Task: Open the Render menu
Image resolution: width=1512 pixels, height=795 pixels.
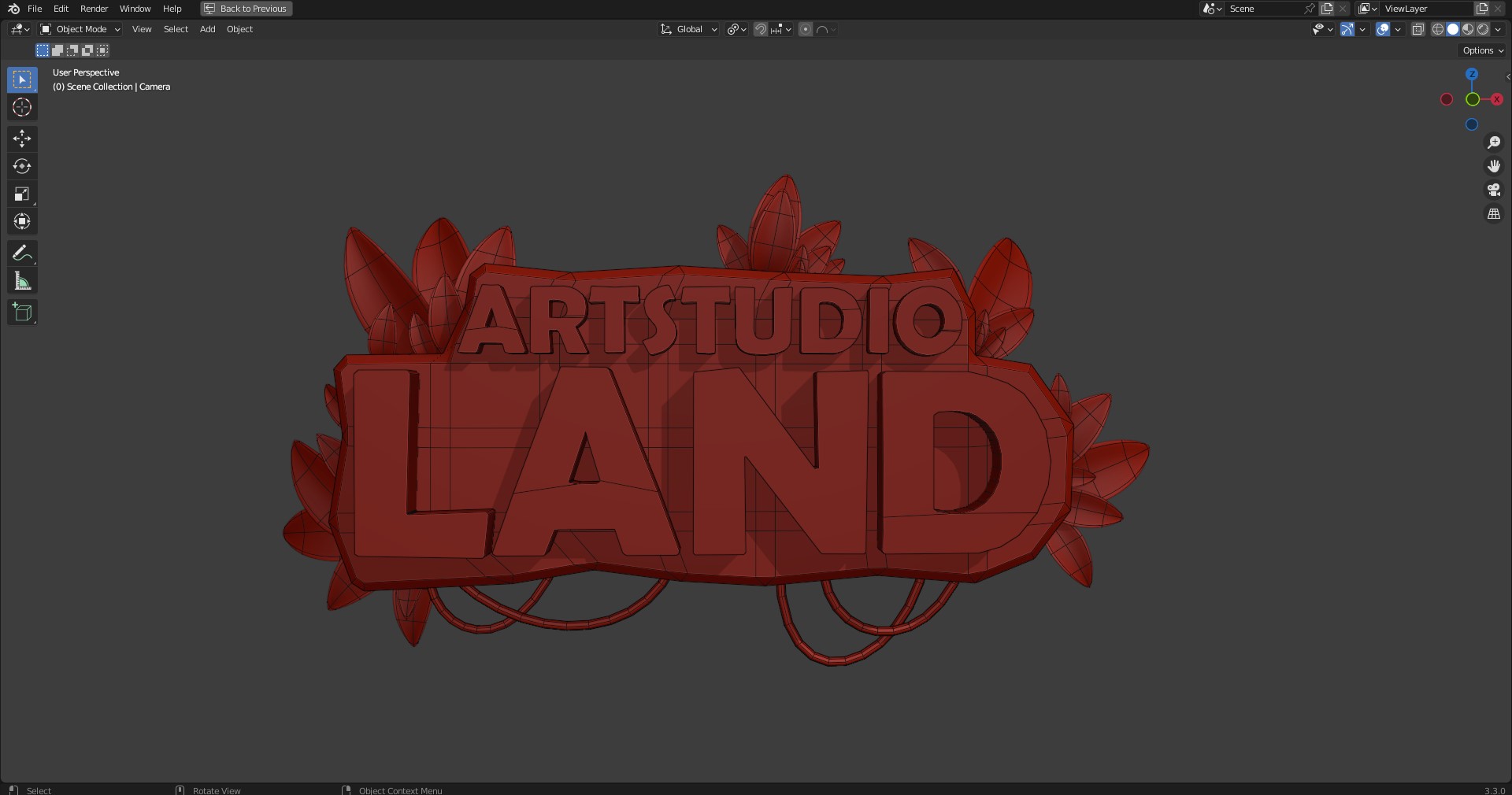Action: 94,9
